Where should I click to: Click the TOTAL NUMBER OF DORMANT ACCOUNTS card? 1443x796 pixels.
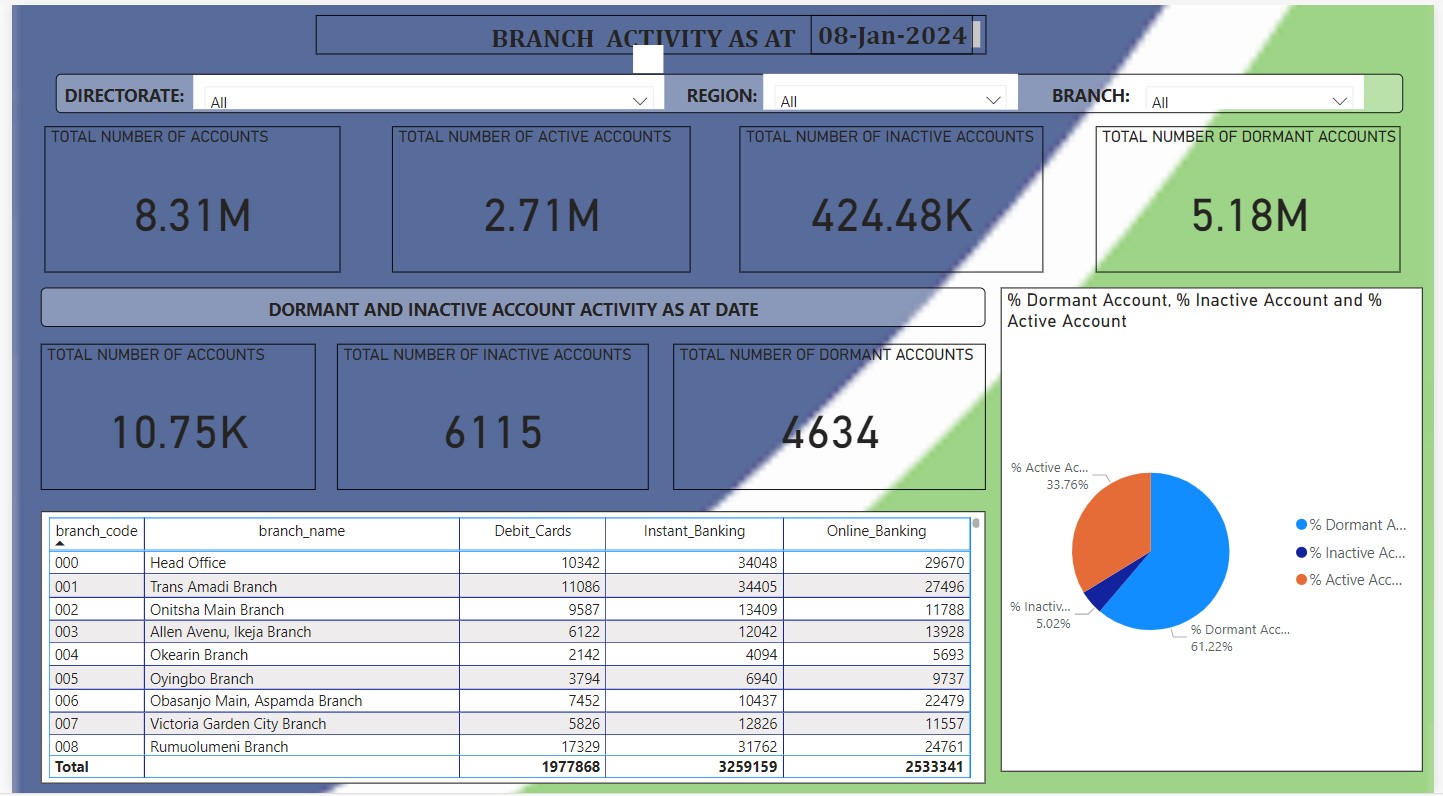point(1247,200)
